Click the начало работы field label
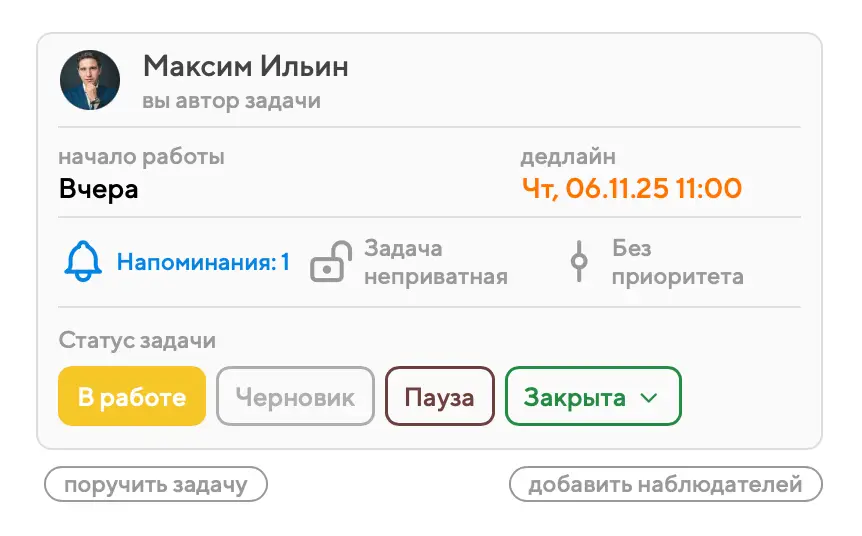 141,157
